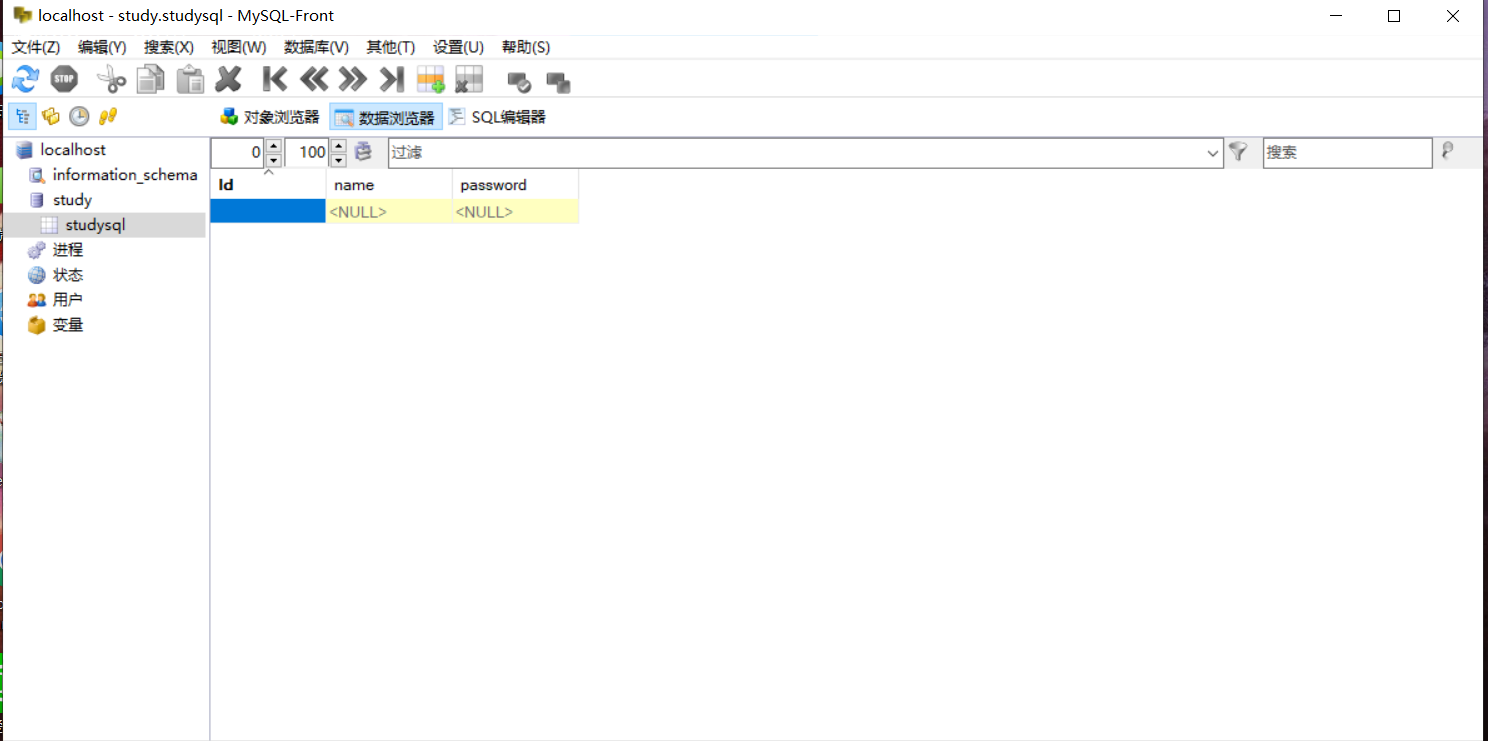Select information_schema database in tree
1488x741 pixels.
click(125, 174)
